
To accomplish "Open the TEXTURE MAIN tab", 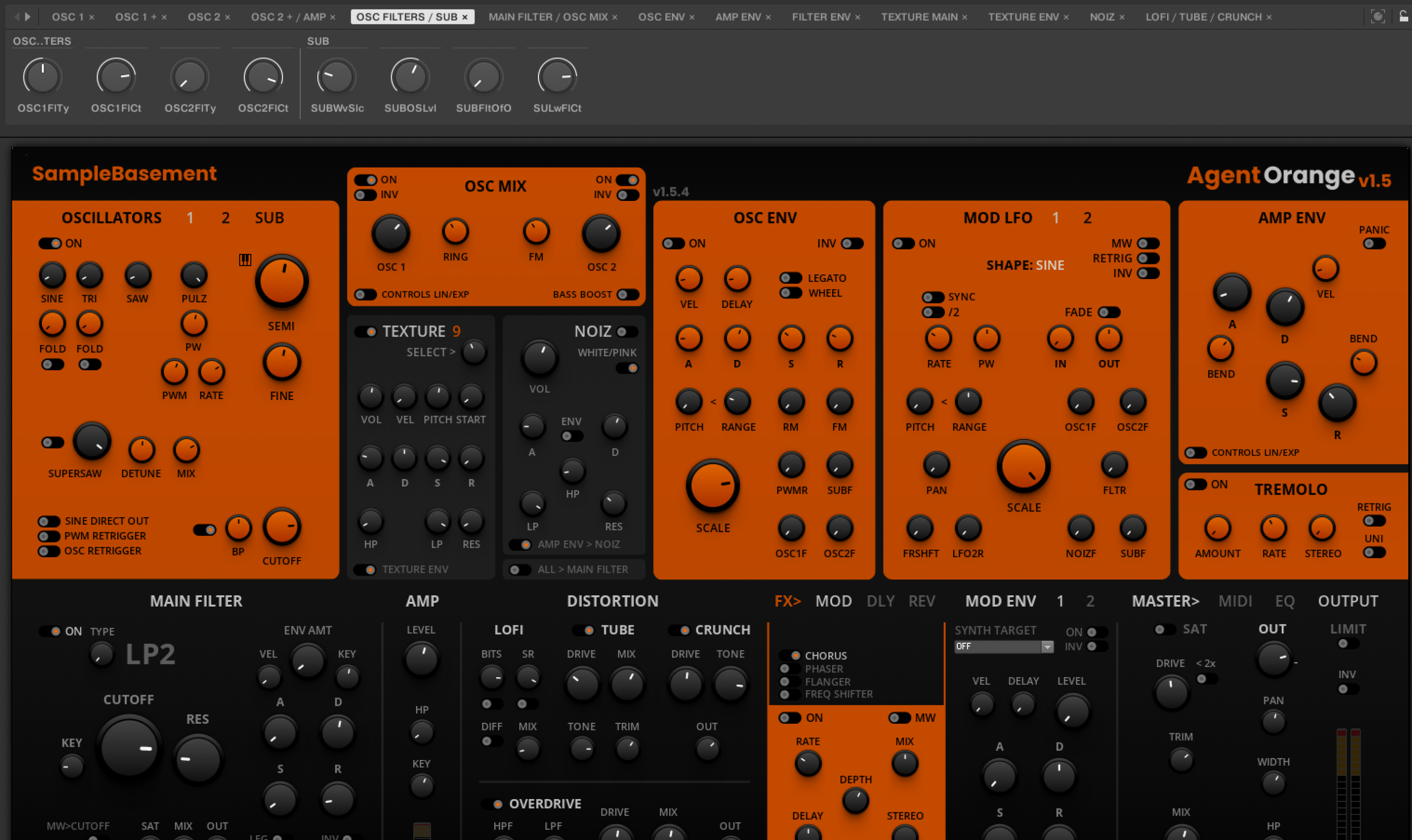I will tap(919, 17).
